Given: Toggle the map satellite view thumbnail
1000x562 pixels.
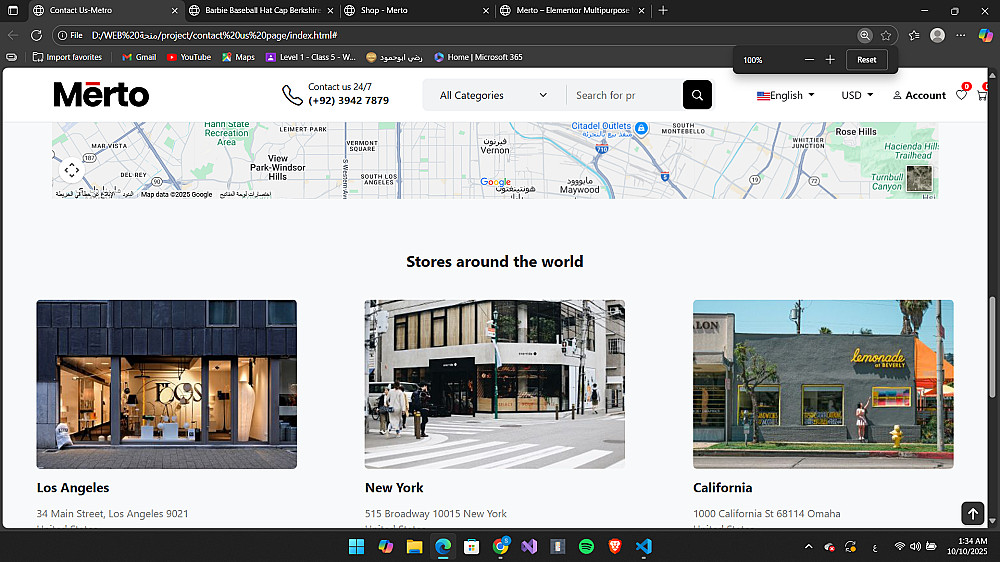Looking at the screenshot, I should [919, 178].
